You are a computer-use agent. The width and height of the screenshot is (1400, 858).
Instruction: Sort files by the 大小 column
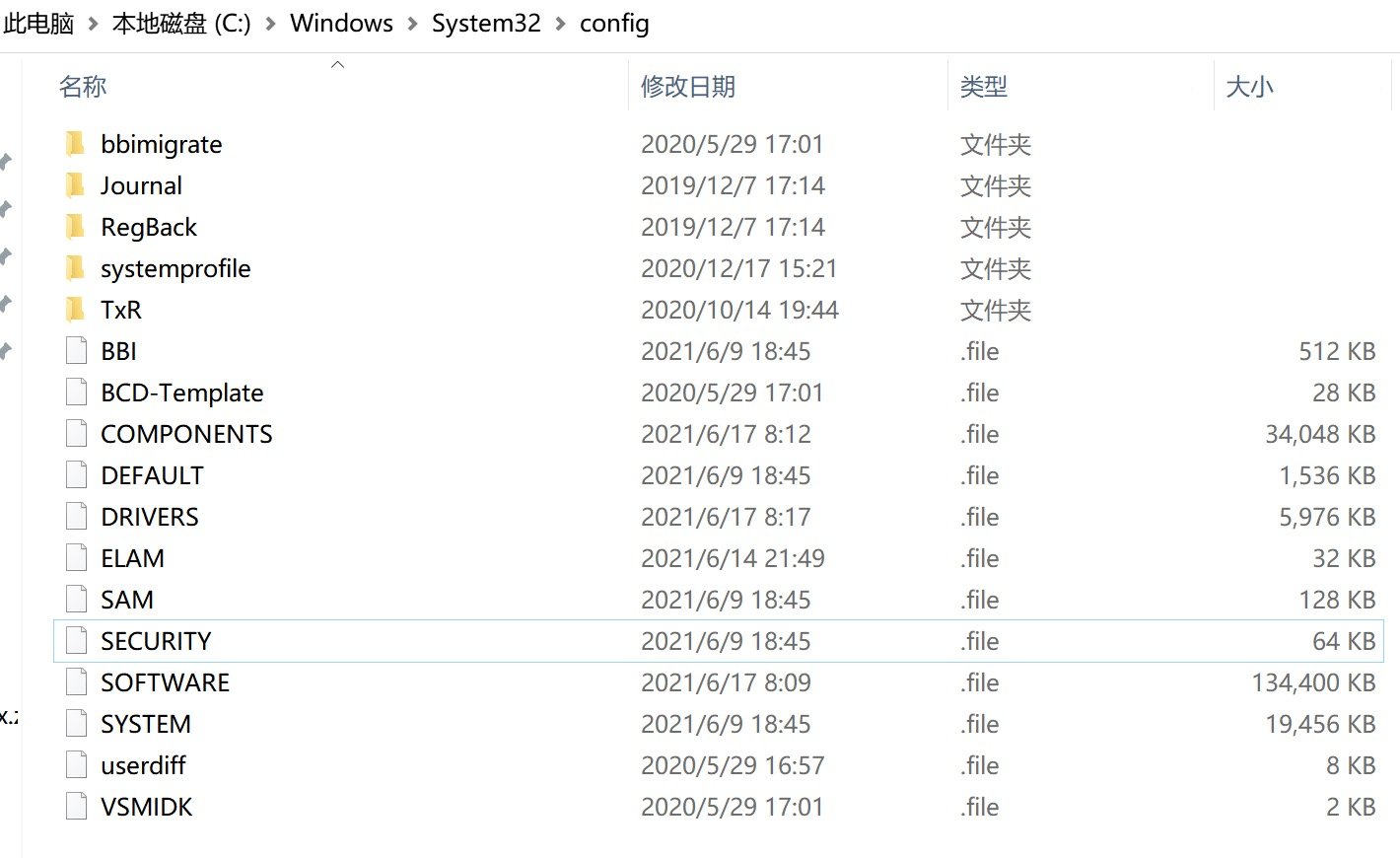pyautogui.click(x=1249, y=87)
